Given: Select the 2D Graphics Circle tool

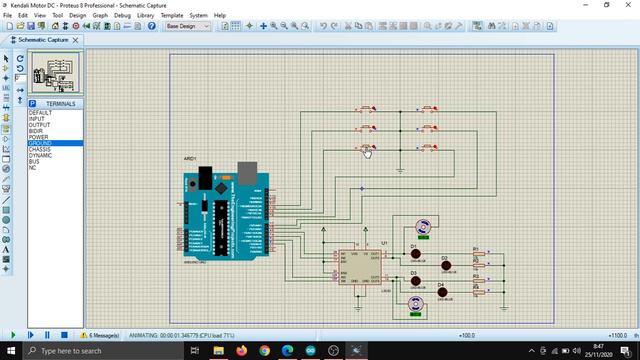Looking at the screenshot, I should 6,220.
